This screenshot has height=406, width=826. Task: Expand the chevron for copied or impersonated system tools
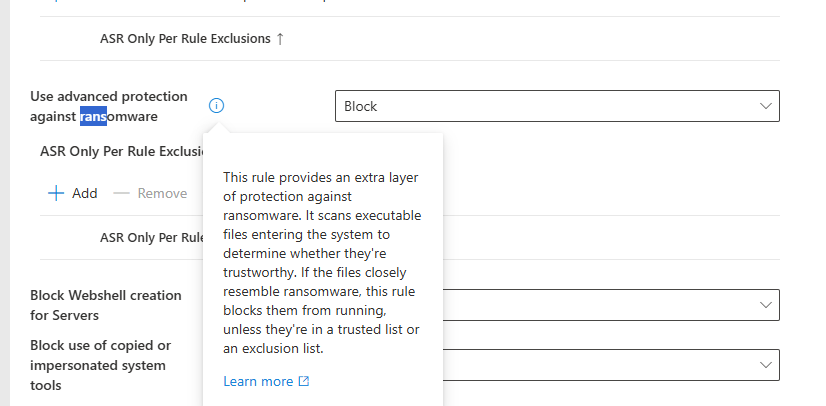click(x=765, y=365)
